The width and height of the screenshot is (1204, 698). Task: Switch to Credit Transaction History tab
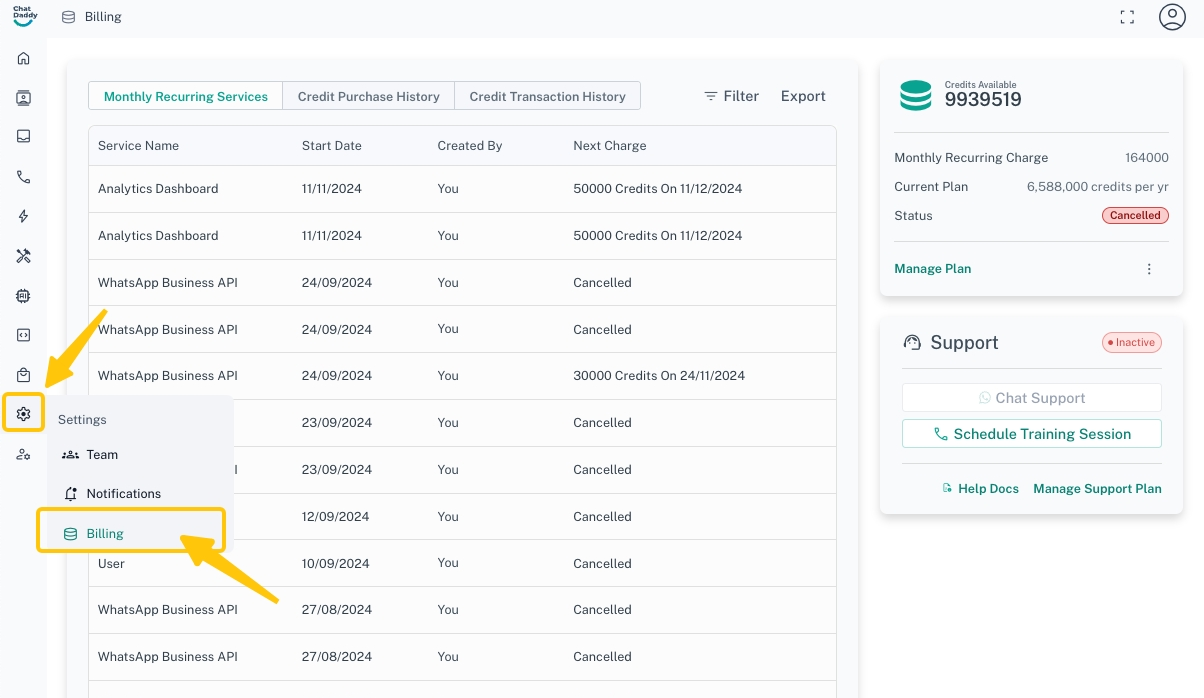[547, 97]
